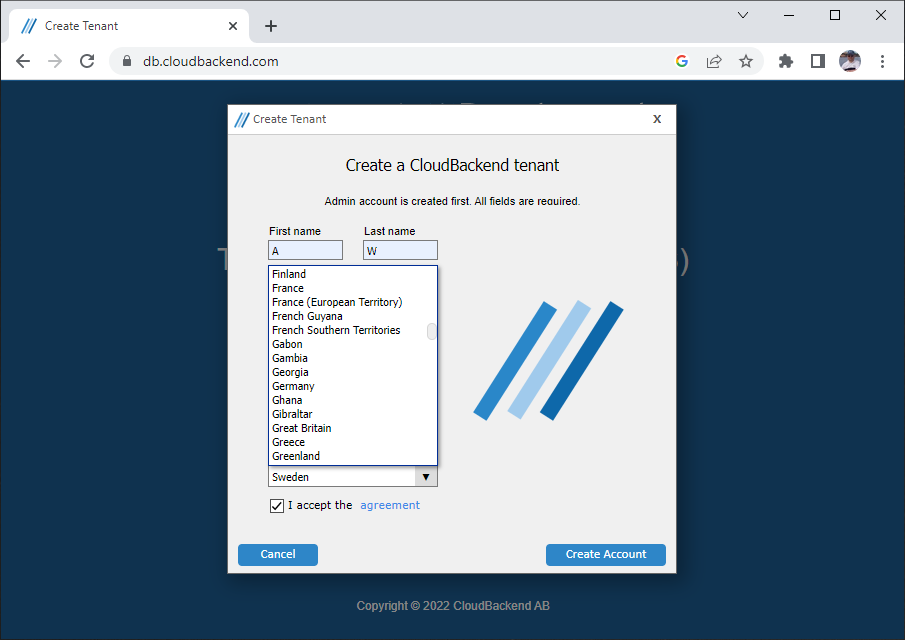Close the Create Tenant browser tab
This screenshot has width=905, height=640.
pos(233,26)
